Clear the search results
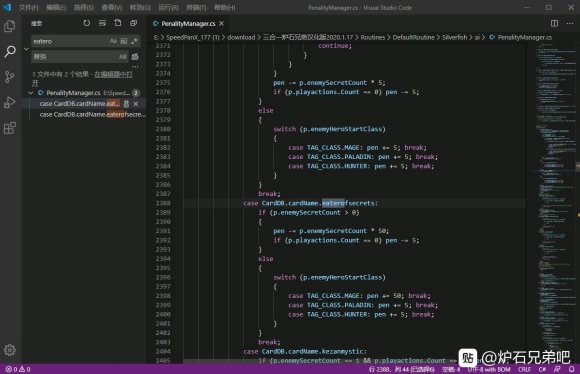The image size is (580, 374). (x=102, y=23)
